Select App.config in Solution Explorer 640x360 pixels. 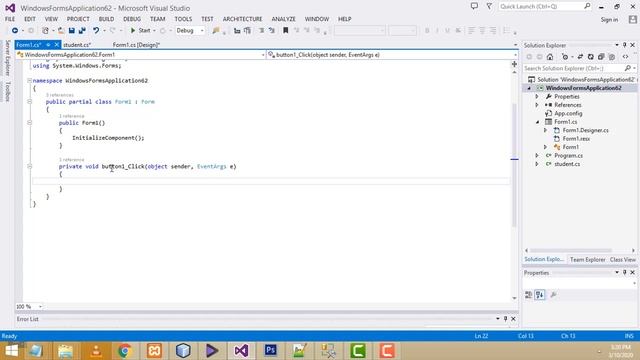568,113
